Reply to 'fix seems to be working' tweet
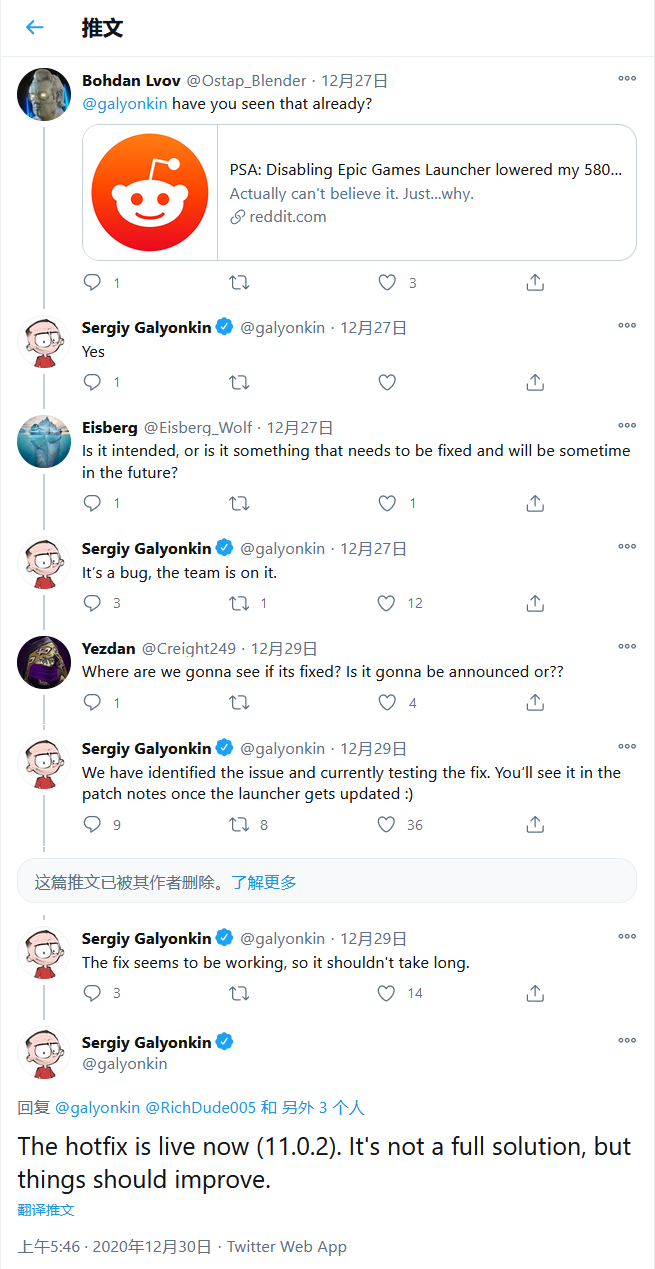 pyautogui.click(x=93, y=993)
